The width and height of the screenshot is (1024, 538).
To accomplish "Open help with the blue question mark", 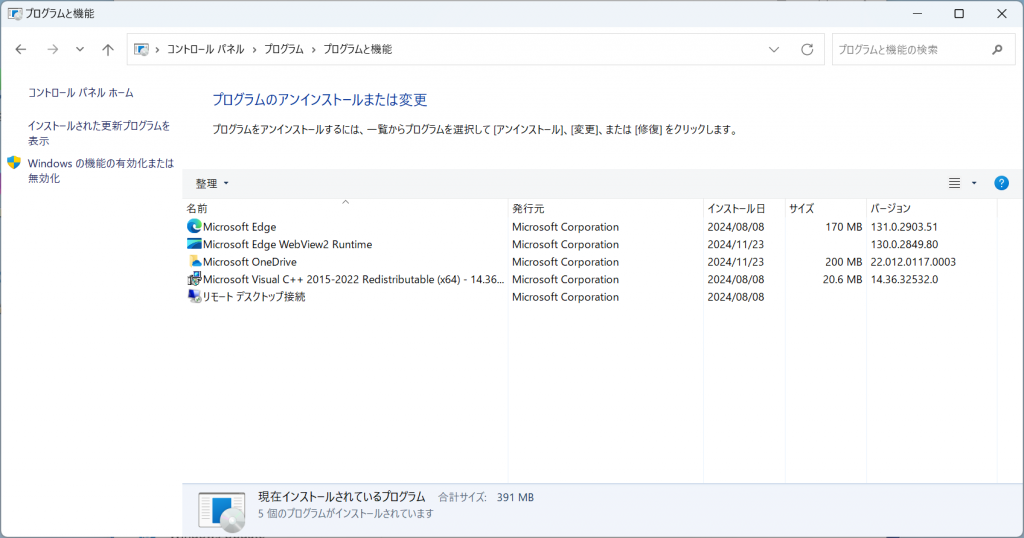I will (1001, 183).
